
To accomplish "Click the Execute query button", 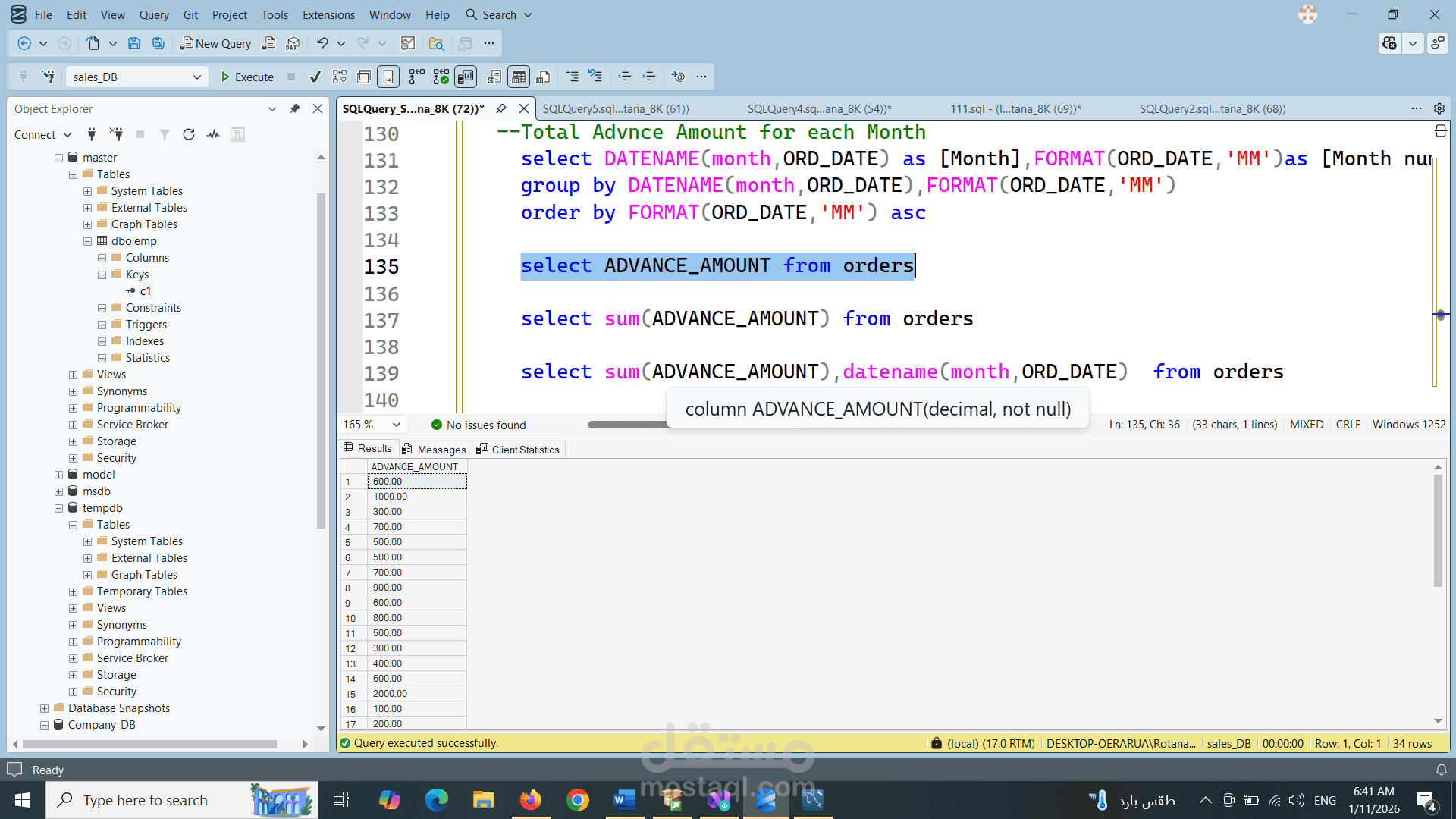I will coord(246,77).
